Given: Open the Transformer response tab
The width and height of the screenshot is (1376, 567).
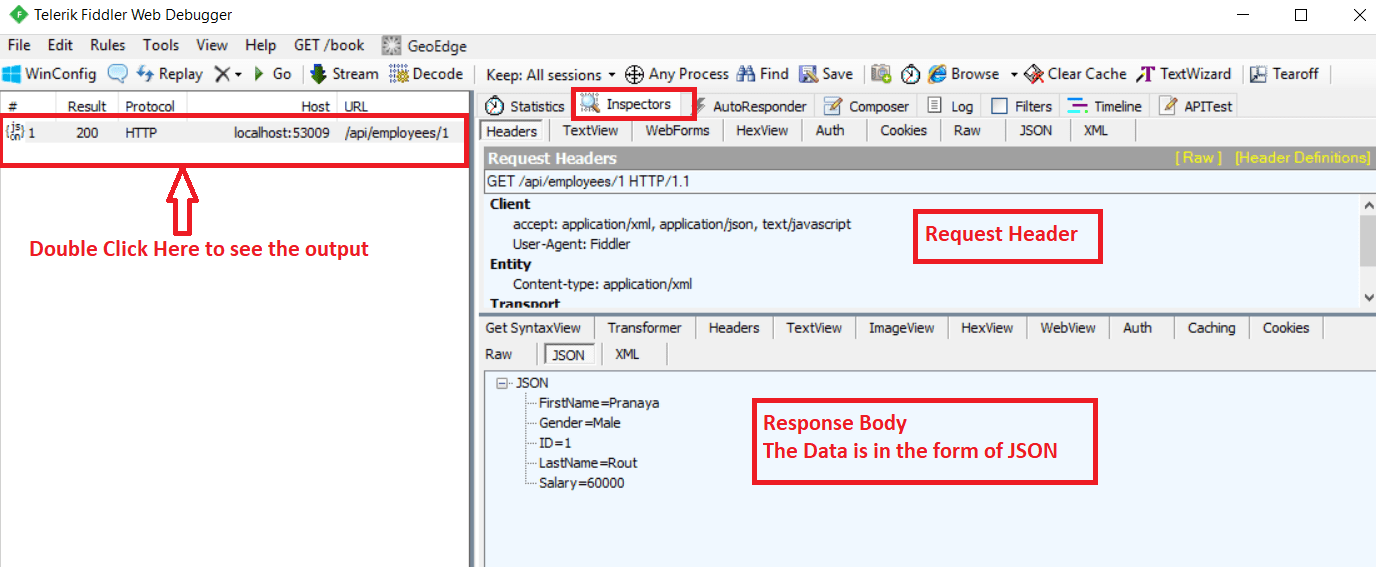Looking at the screenshot, I should [644, 328].
